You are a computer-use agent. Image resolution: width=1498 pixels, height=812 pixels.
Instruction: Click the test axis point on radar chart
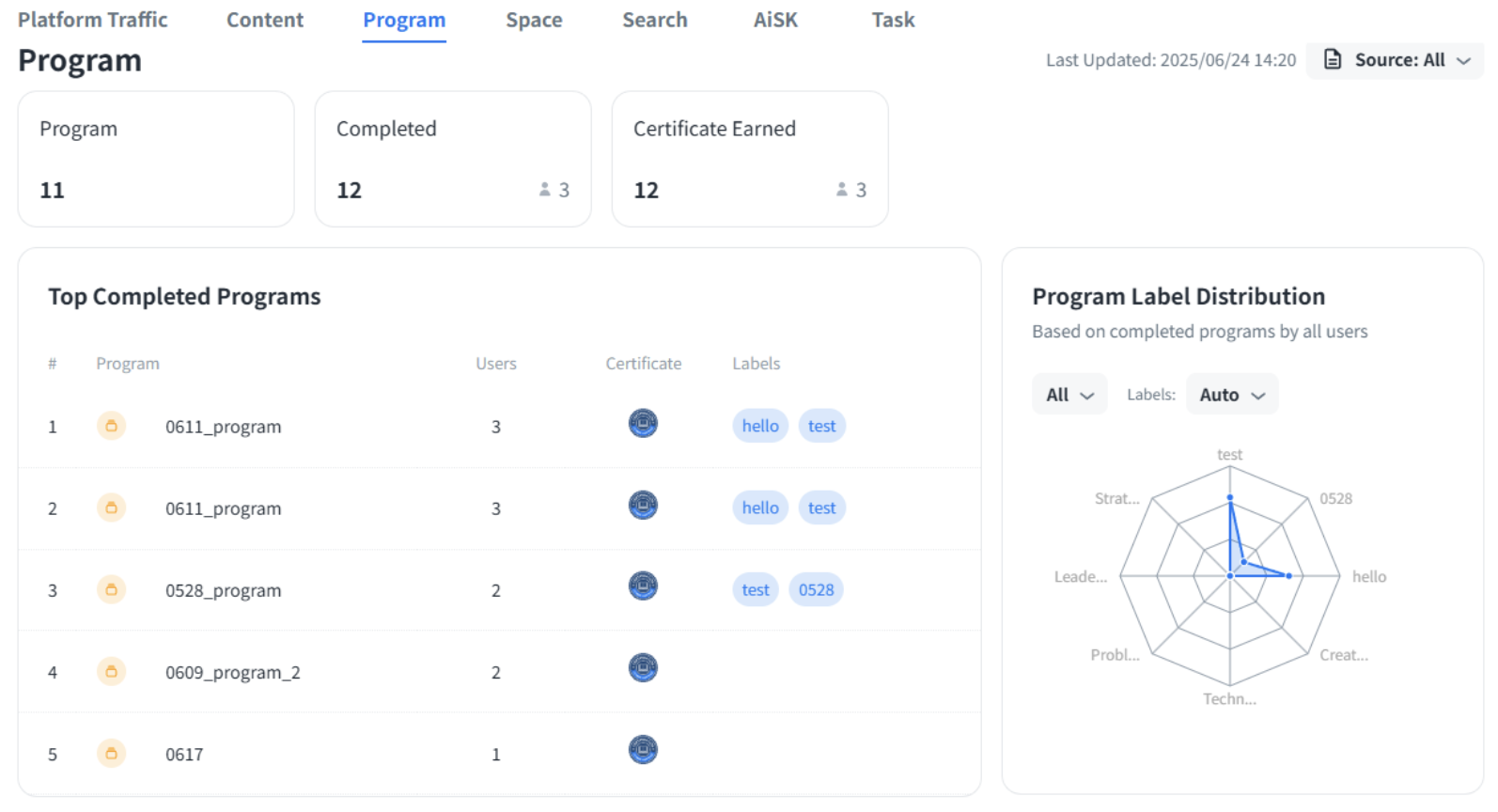[x=1230, y=498]
